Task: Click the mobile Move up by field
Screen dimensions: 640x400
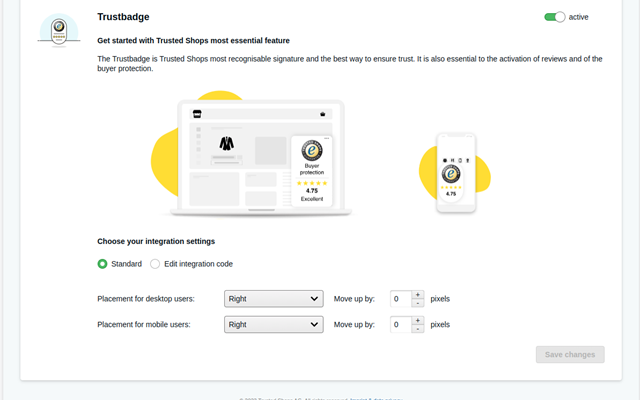Action: tap(400, 324)
